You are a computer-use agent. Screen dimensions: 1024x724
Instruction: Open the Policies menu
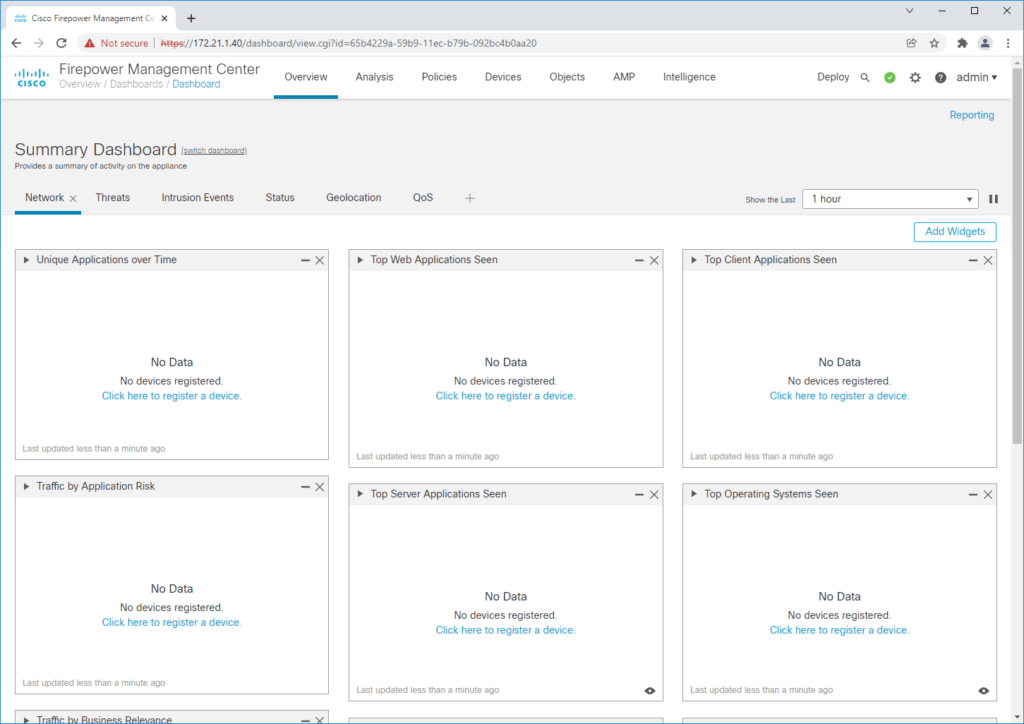(x=439, y=77)
